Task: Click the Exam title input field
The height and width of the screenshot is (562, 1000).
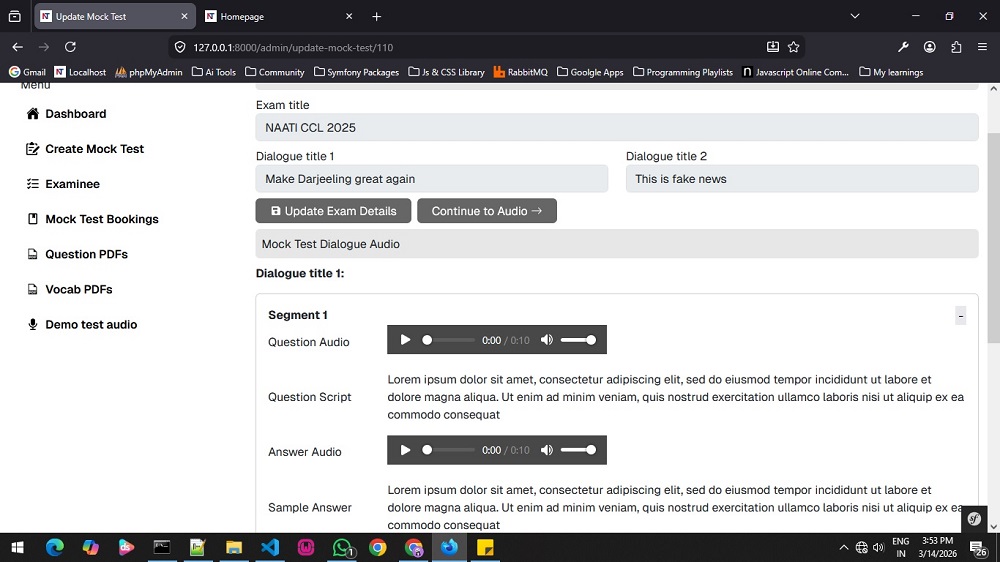Action: tap(616, 127)
